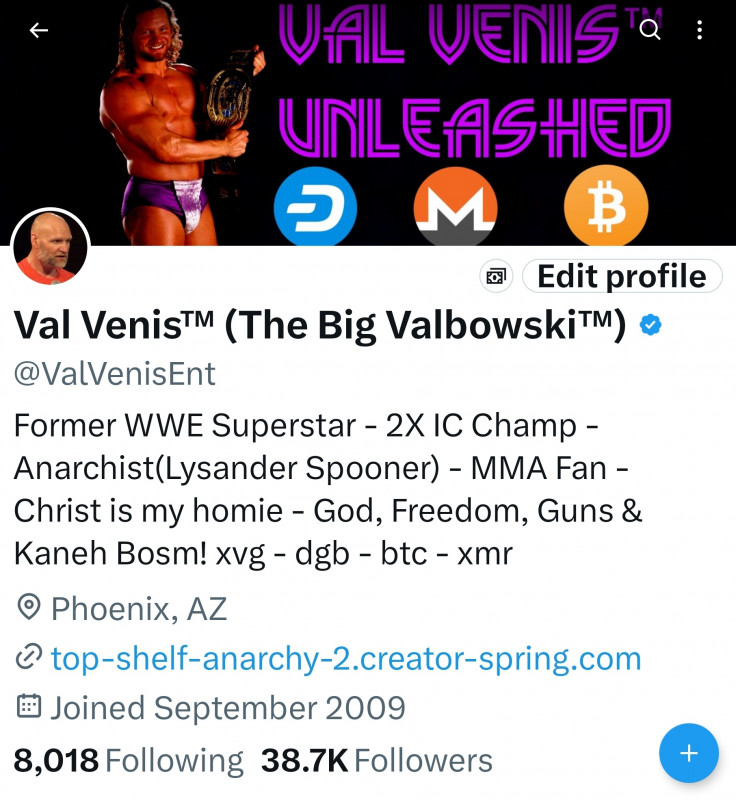Screen dimensions: 736x800
Task: Tap the location pin icon
Action: (29, 607)
